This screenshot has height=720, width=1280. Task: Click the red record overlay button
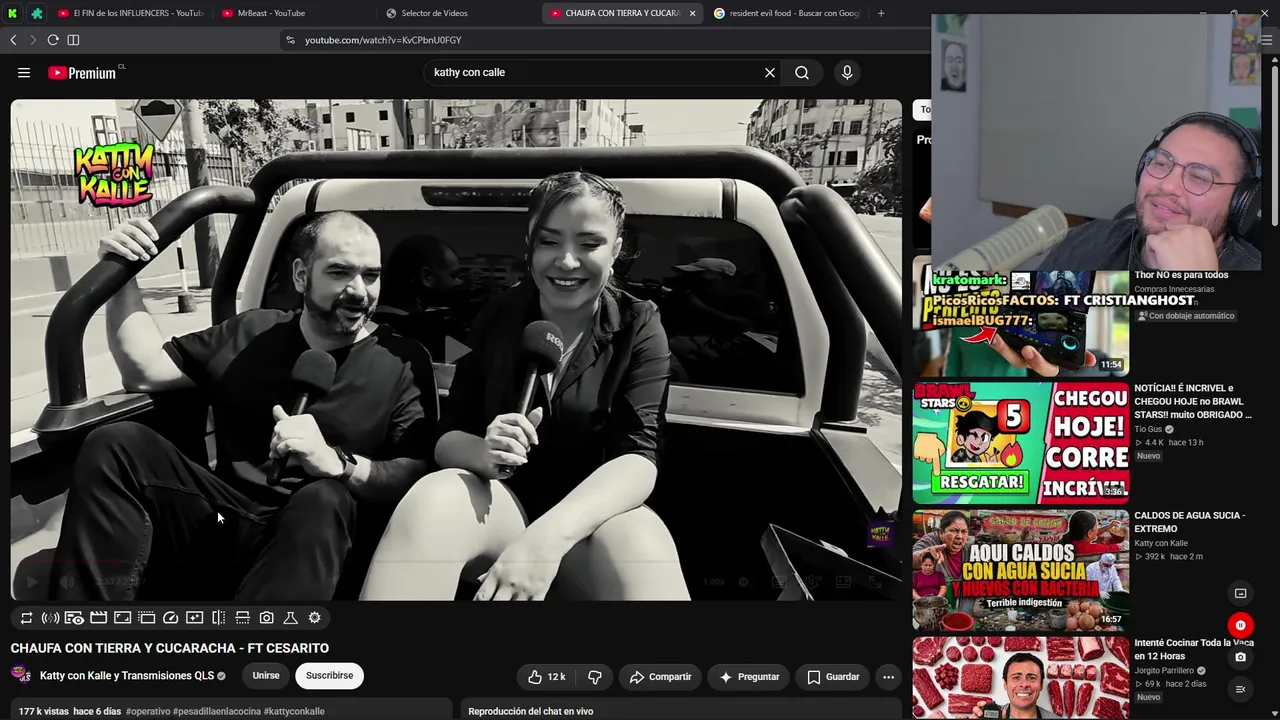point(1240,626)
